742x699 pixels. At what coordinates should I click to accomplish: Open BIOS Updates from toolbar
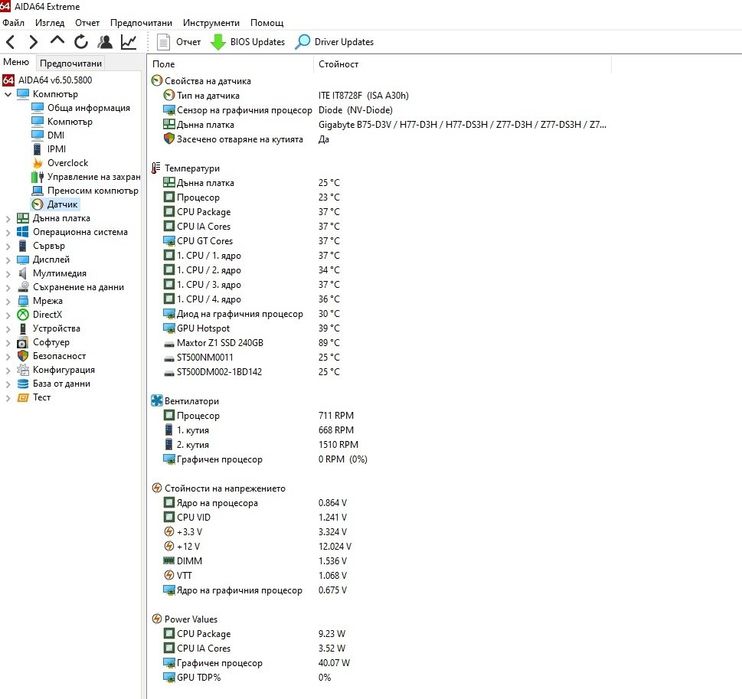click(x=247, y=42)
